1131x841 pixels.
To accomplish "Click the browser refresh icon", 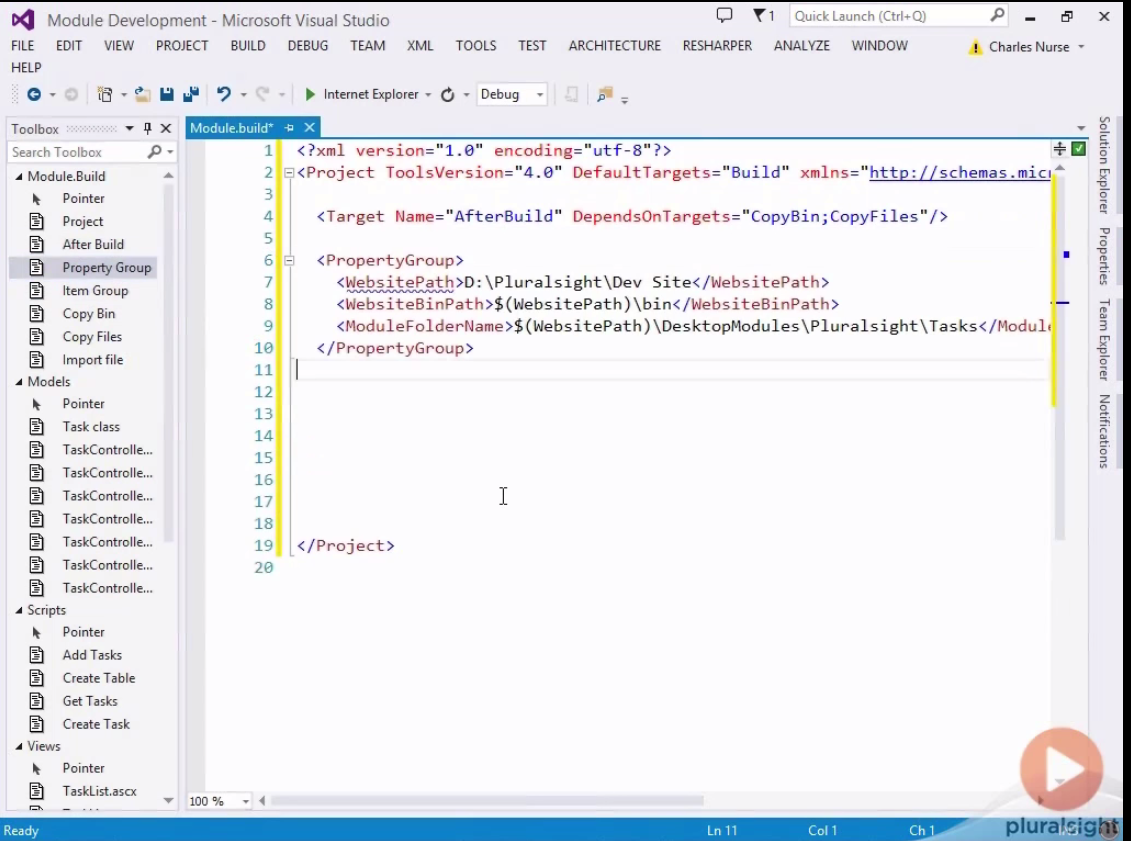I will tap(447, 94).
